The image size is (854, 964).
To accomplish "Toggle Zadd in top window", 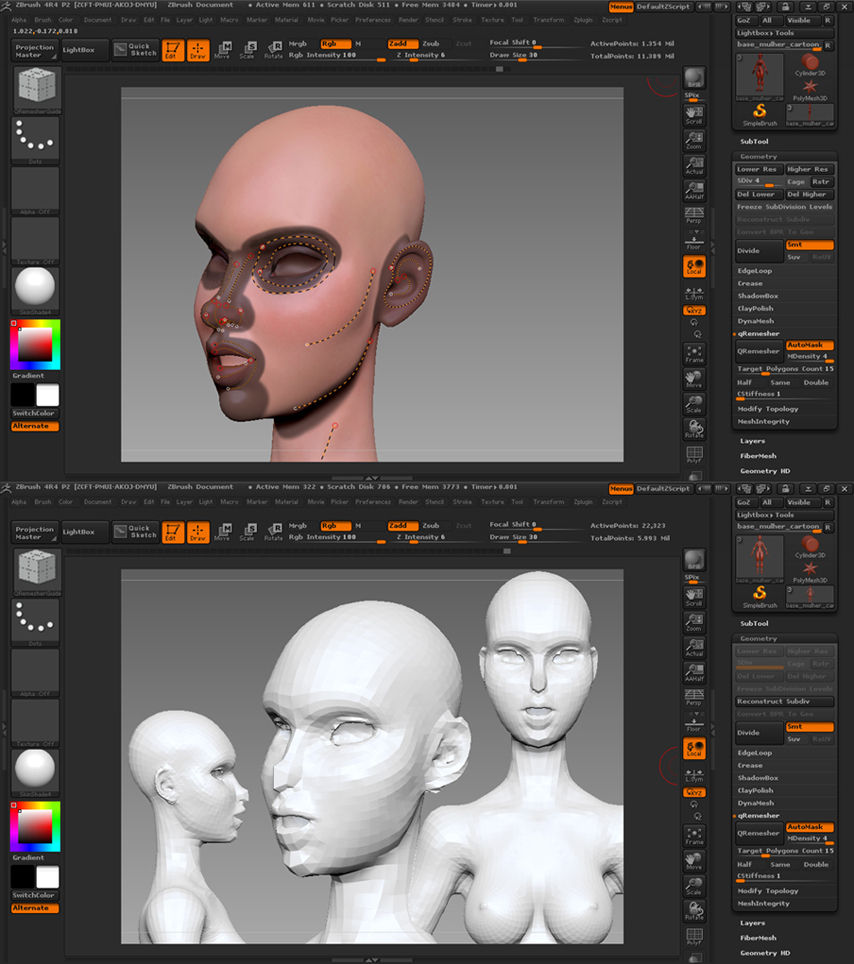I will point(403,44).
